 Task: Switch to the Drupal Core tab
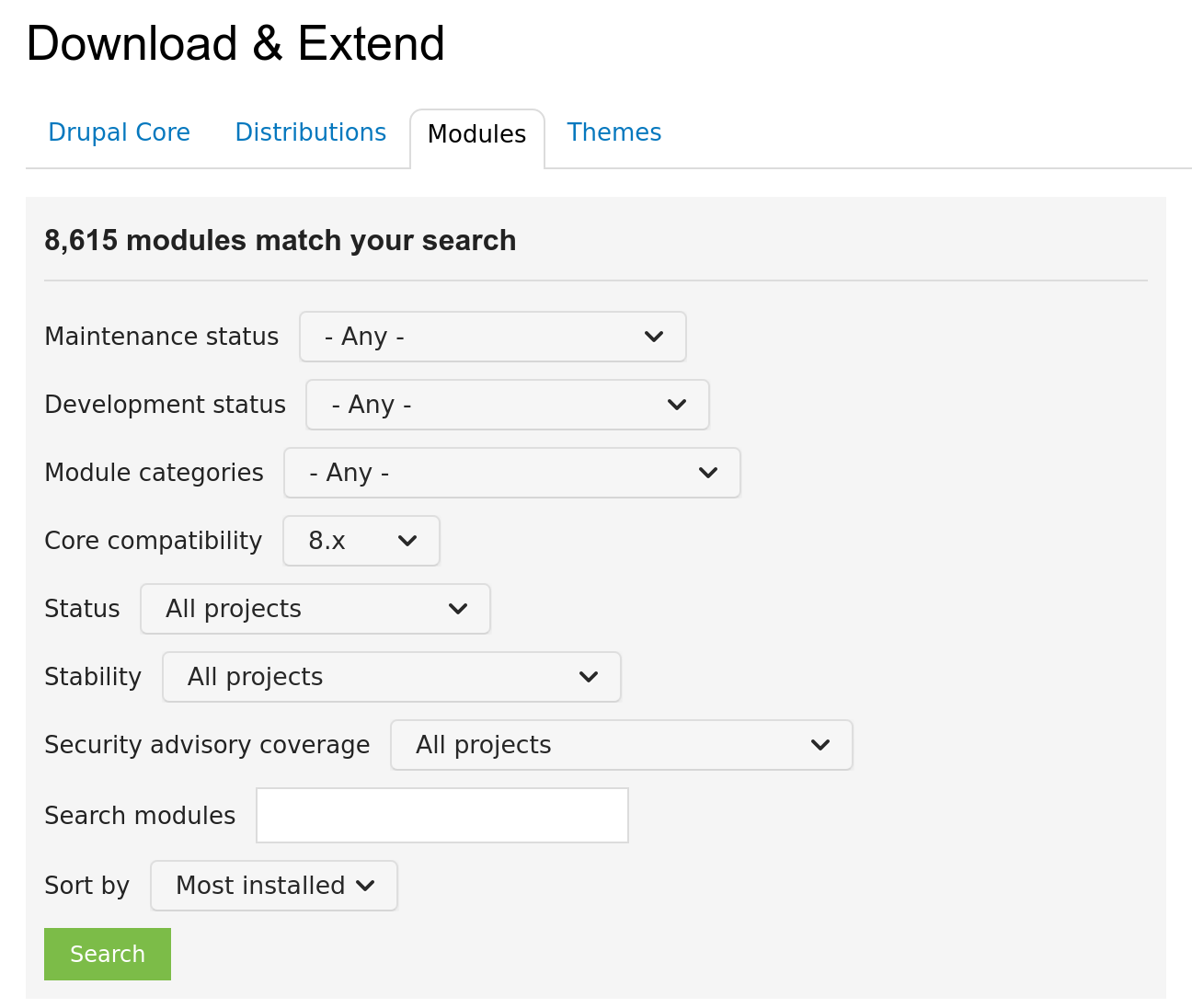tap(119, 132)
